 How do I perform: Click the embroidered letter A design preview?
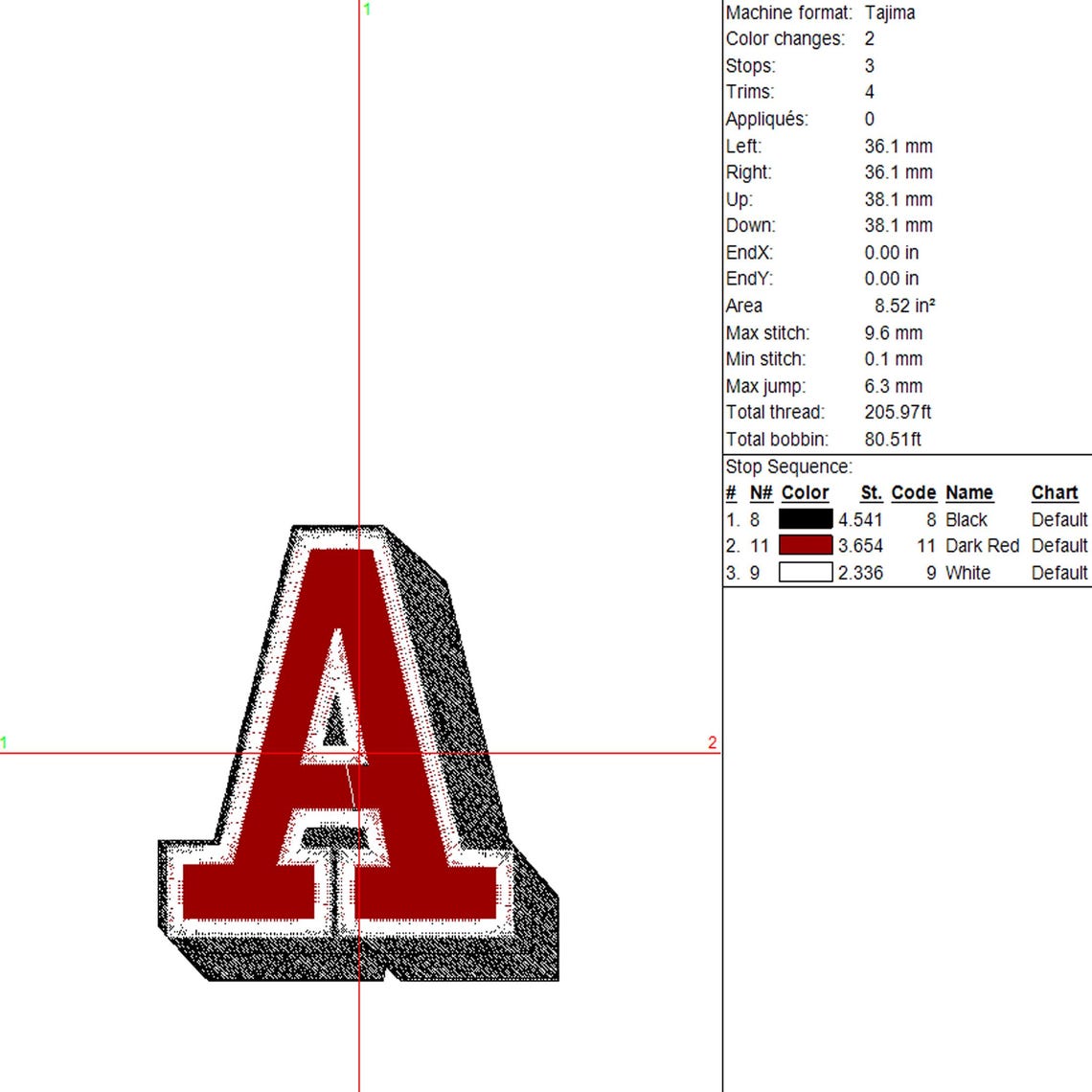tap(358, 753)
